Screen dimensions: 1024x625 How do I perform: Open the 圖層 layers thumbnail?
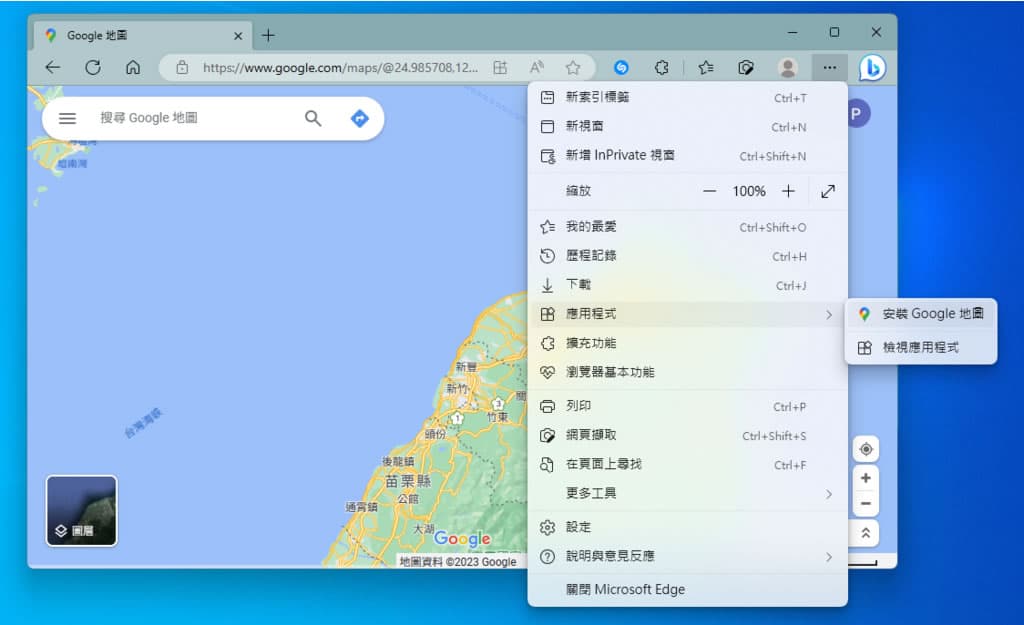pos(82,511)
